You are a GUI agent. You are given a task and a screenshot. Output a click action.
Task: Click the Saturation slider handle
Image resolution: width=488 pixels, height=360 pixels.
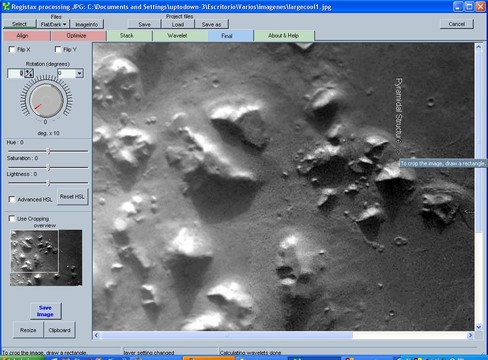coord(49,167)
